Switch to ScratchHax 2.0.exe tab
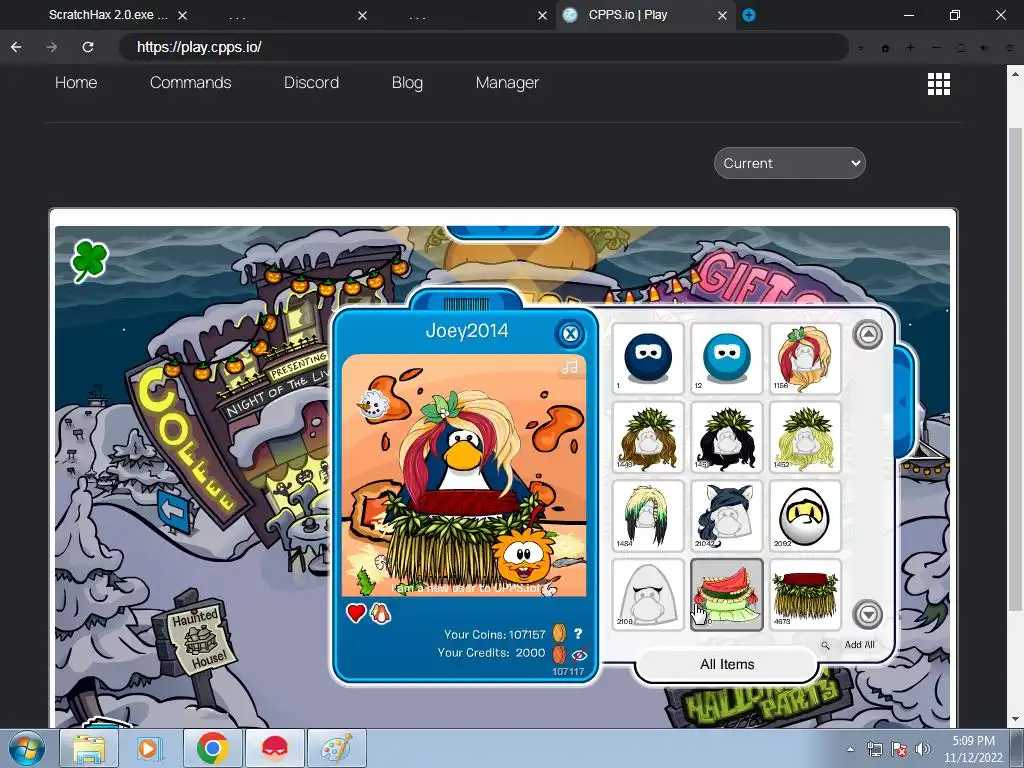 (108, 15)
